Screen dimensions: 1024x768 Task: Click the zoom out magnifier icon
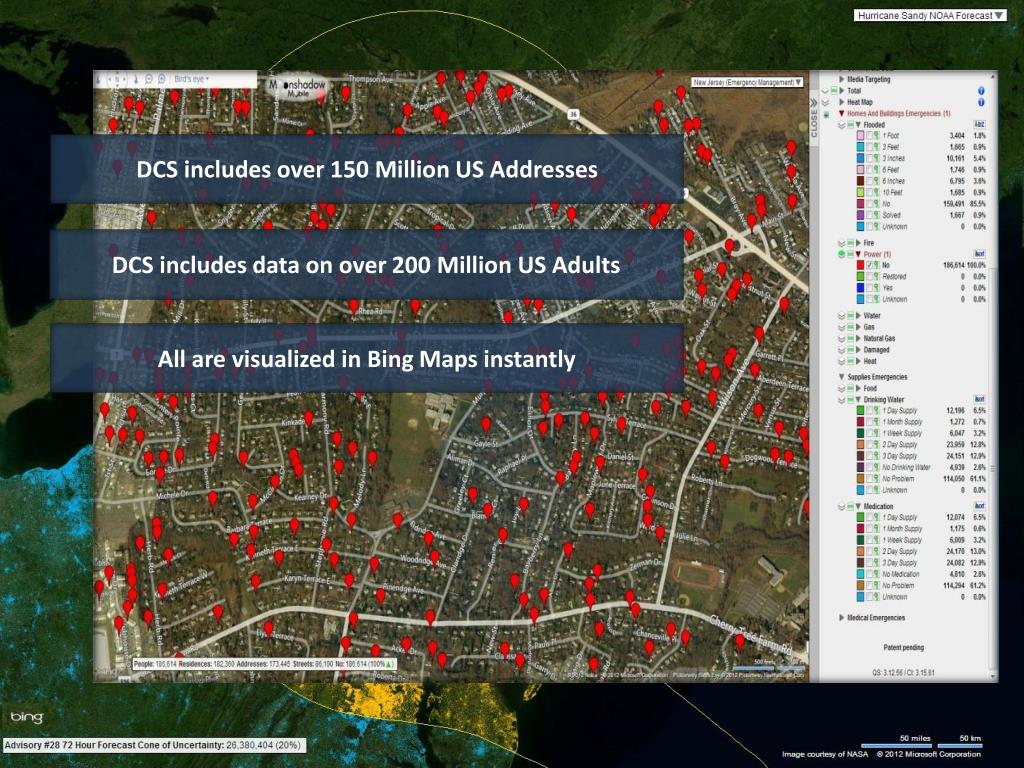point(149,79)
